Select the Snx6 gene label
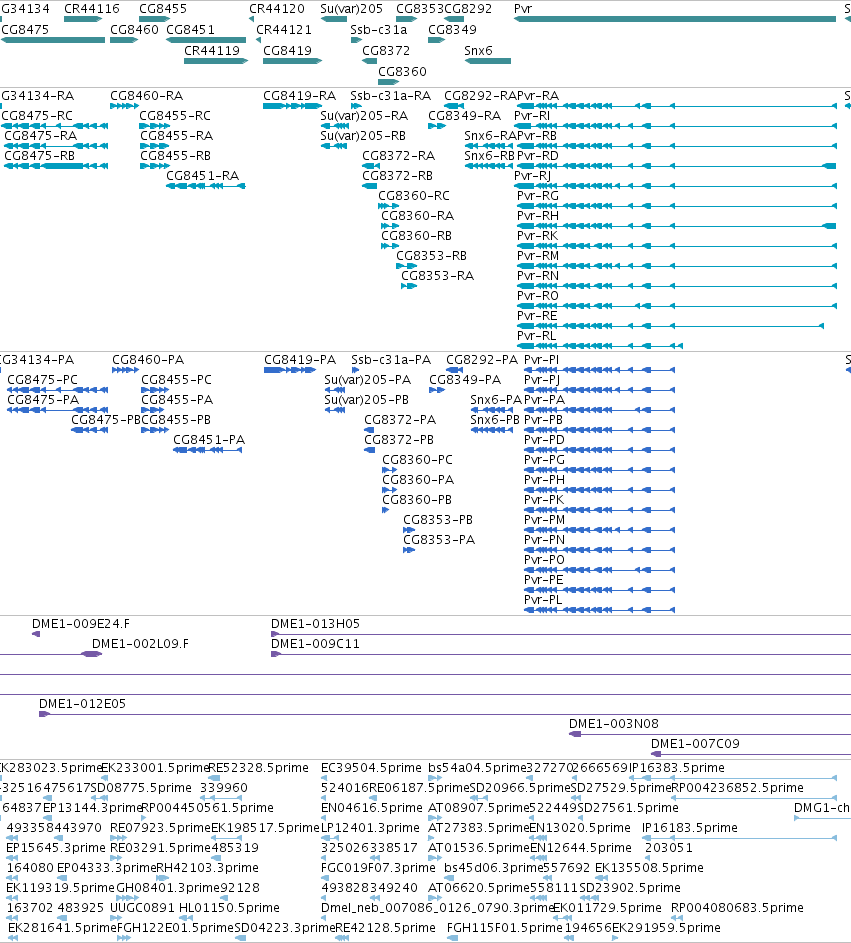This screenshot has height=943, width=851. (x=478, y=51)
